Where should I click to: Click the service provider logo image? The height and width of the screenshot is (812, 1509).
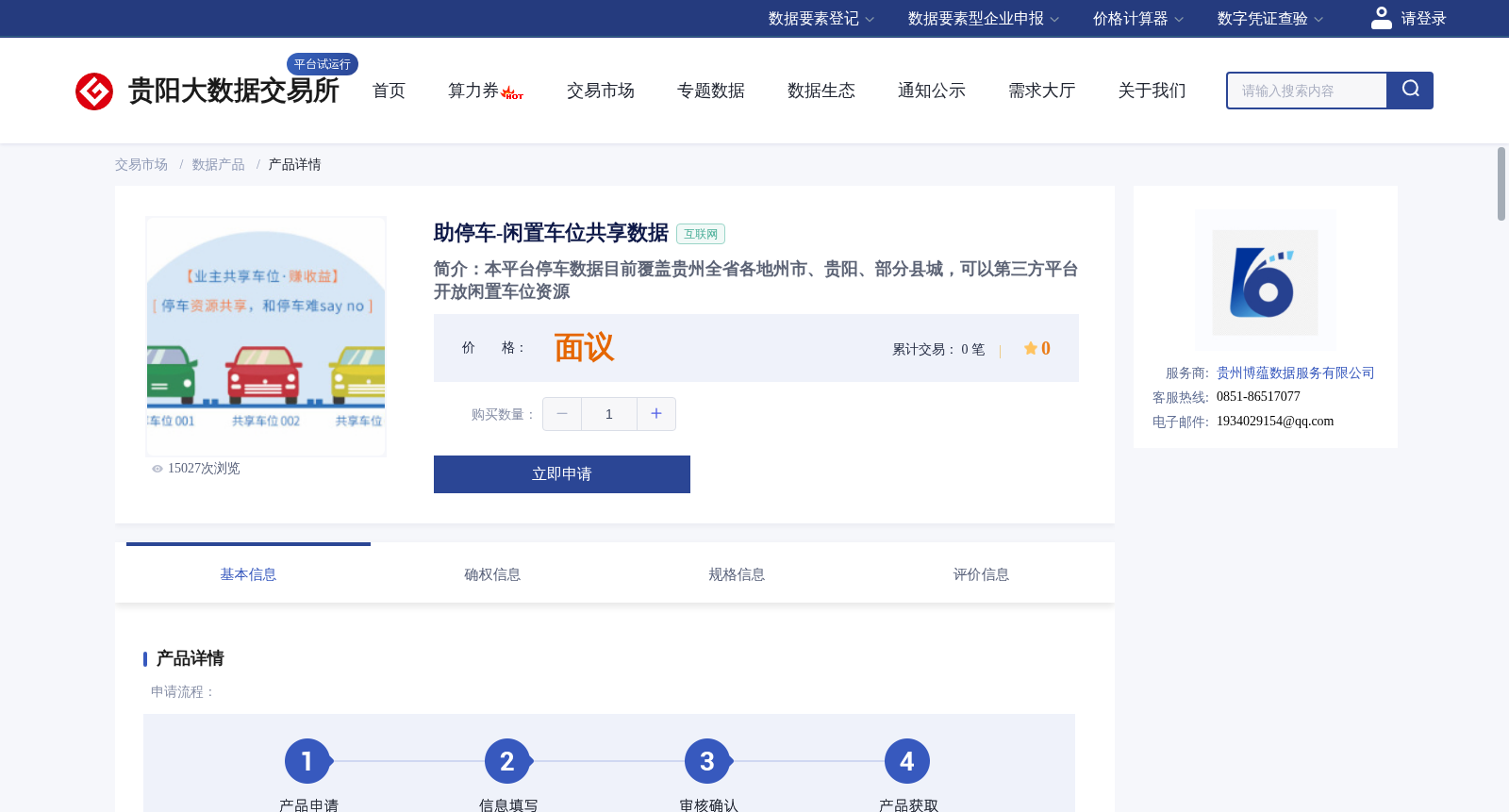(x=1265, y=282)
